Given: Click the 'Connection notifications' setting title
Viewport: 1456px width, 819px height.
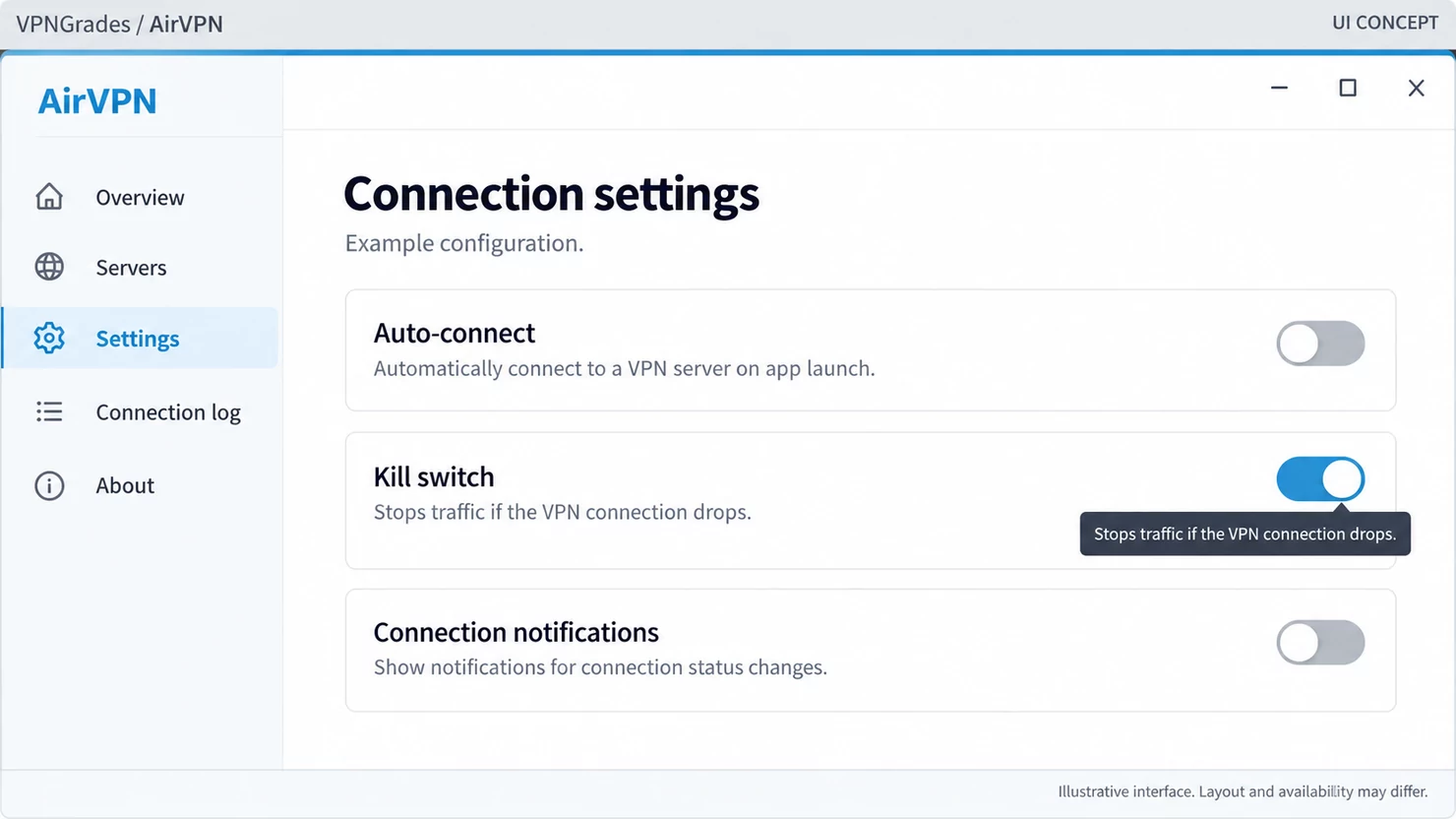Looking at the screenshot, I should pyautogui.click(x=516, y=632).
